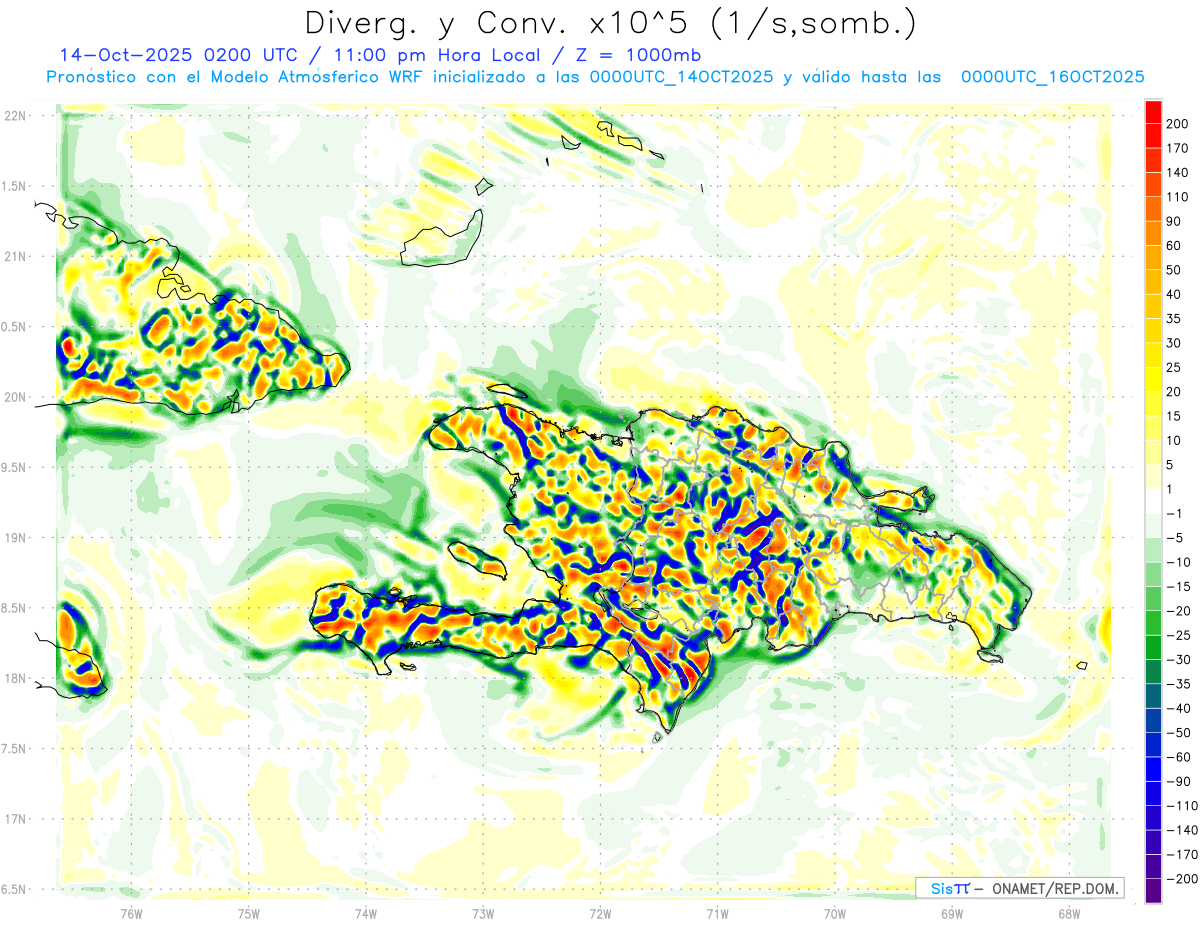The image size is (1200, 927).
Task: Click the '25' colorbar value
Action: [x=1174, y=367]
